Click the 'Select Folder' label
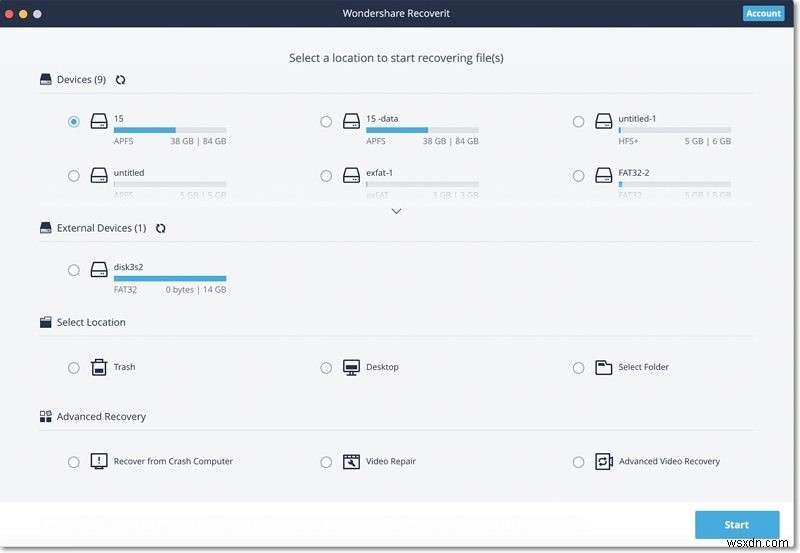This screenshot has height=553, width=800. click(643, 367)
